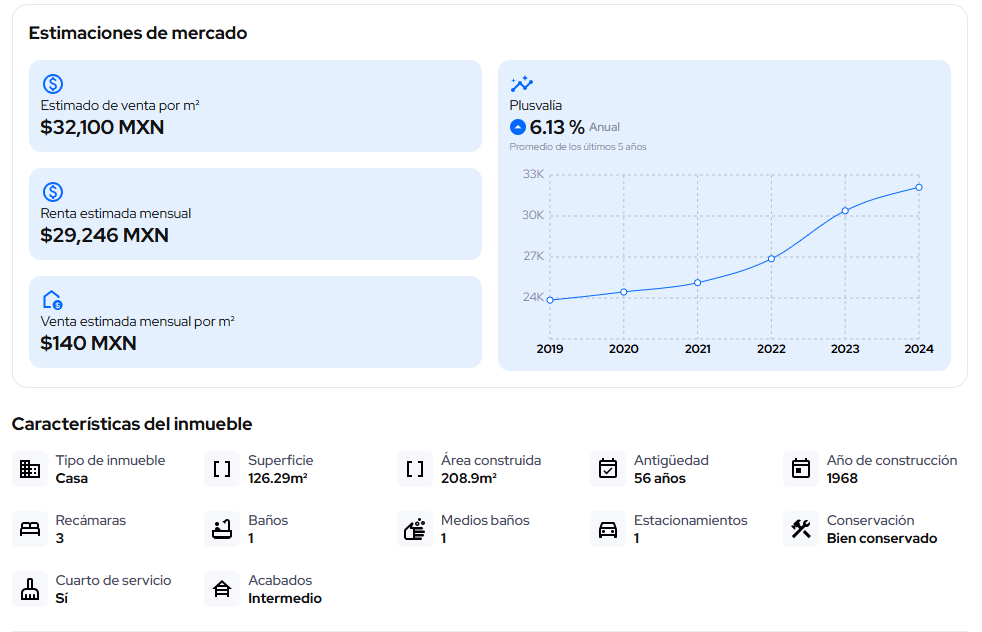The height and width of the screenshot is (632, 982).
Task: Click the 2019 data point on the chart
Action: pos(550,300)
